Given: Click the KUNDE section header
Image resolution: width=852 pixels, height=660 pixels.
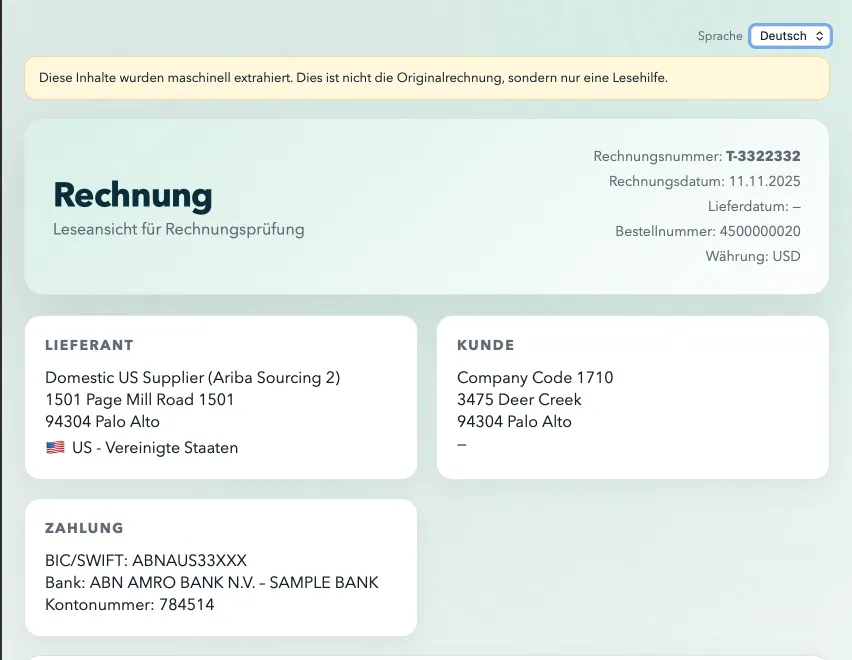Looking at the screenshot, I should [485, 345].
